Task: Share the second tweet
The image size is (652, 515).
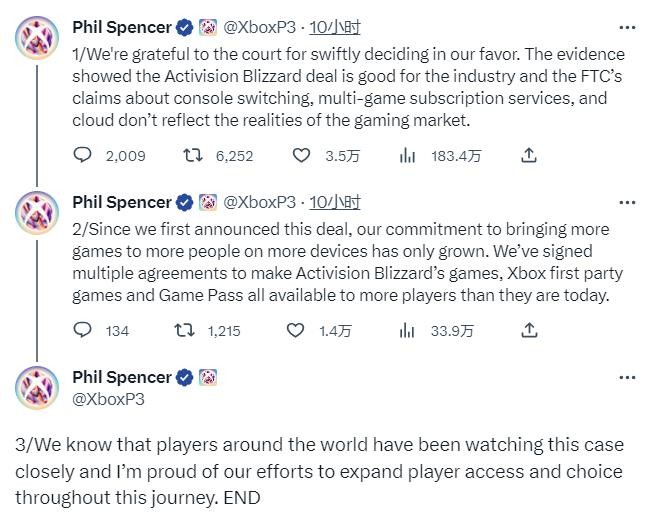Action: pos(529,330)
